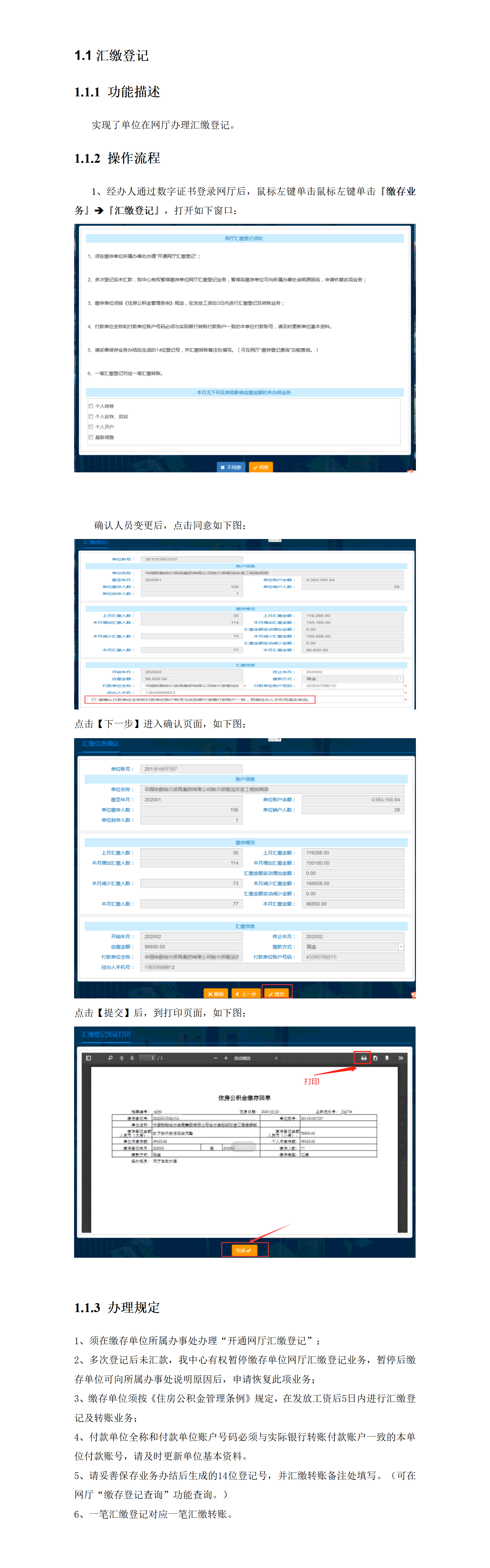Click the 同意 button
The image size is (490, 1568).
[x=261, y=467]
